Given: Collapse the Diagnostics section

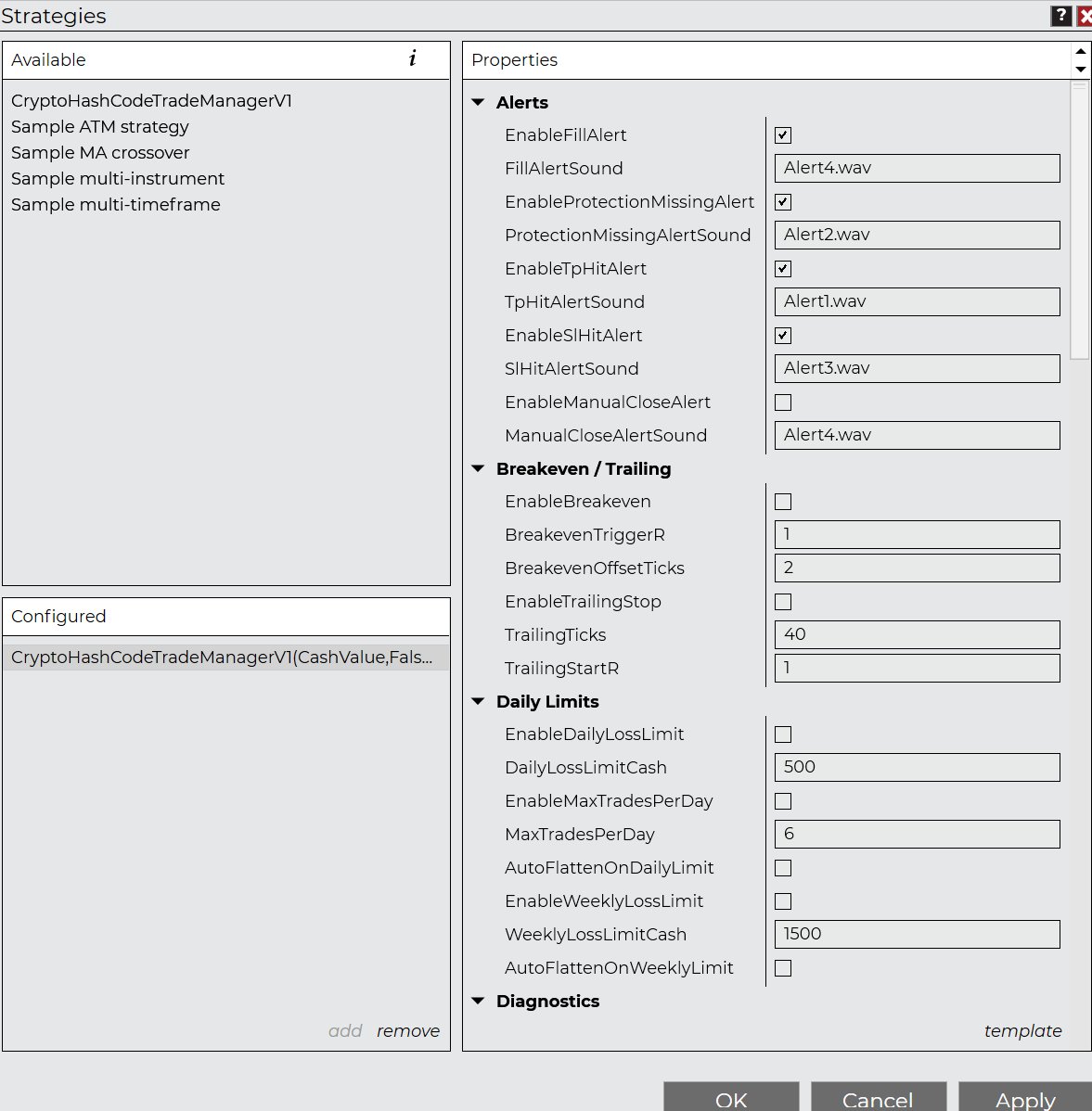Looking at the screenshot, I should click(479, 1002).
